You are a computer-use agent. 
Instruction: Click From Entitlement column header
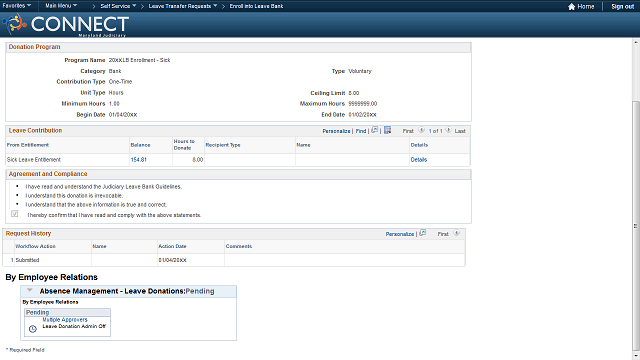pos(28,145)
